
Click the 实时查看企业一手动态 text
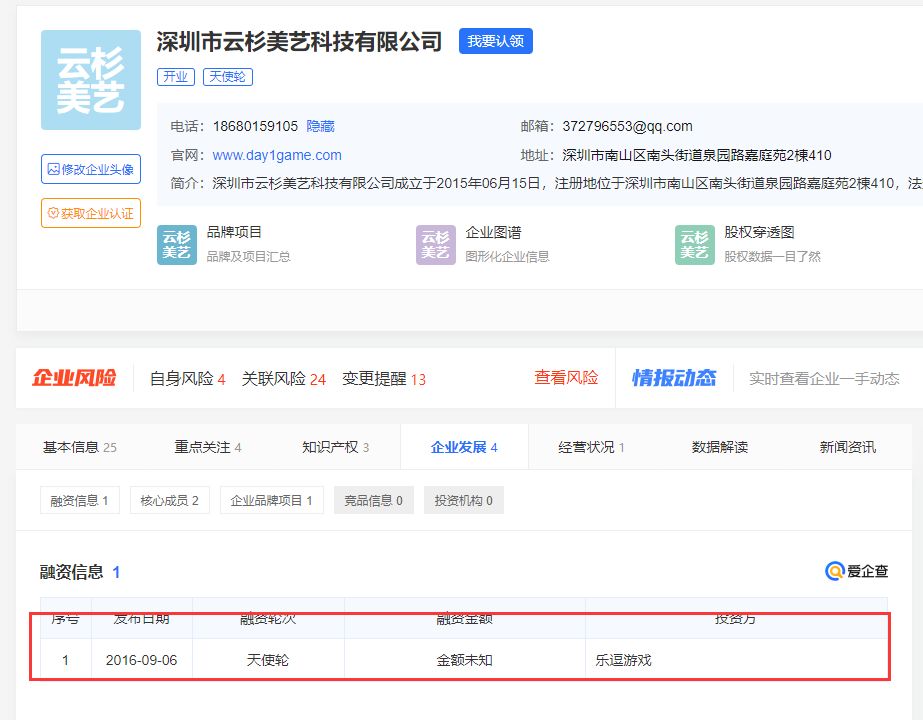[824, 379]
